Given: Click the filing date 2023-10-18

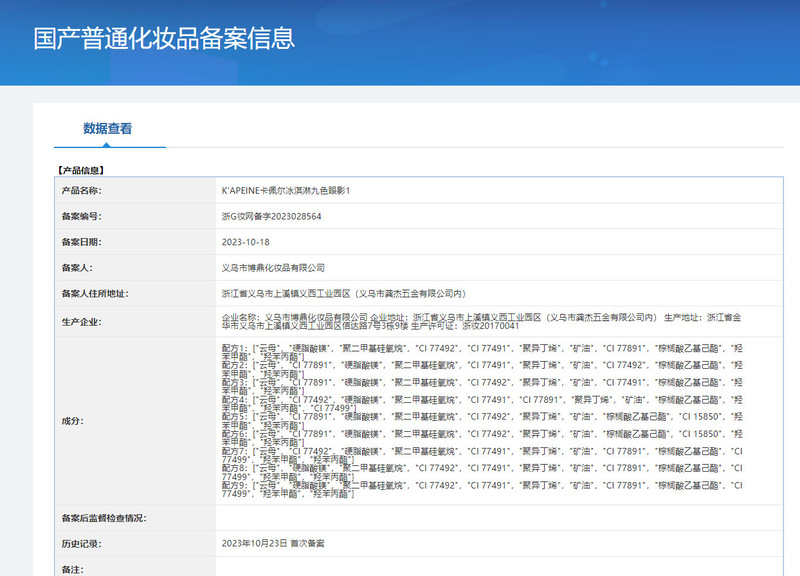Looking at the screenshot, I should point(245,242).
